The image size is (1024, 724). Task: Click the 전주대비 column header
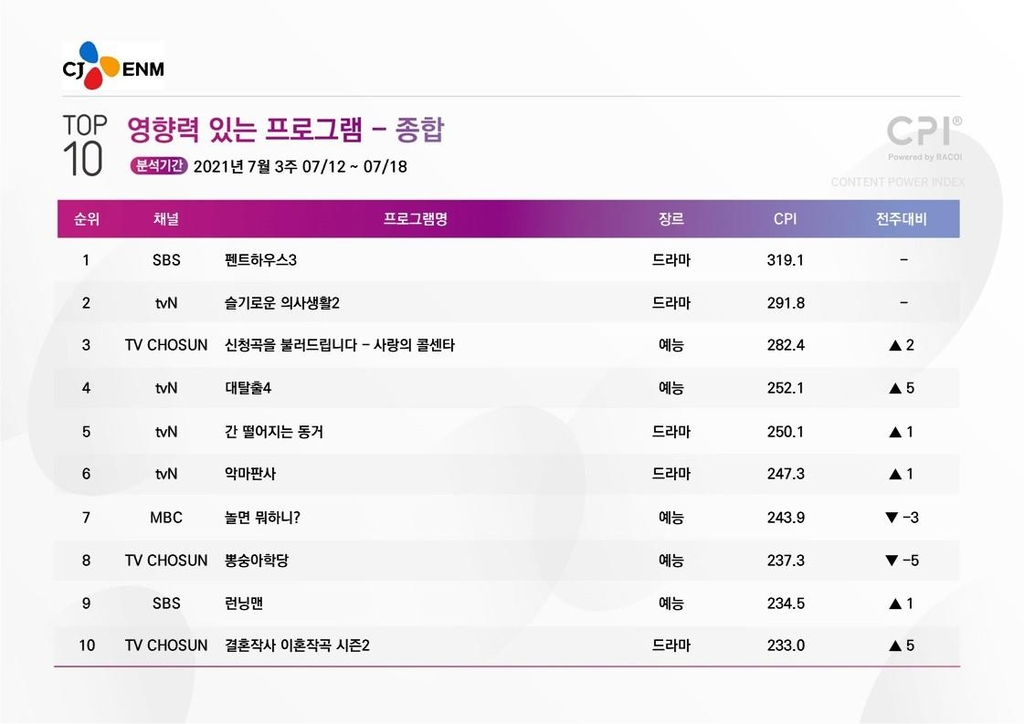[x=901, y=219]
